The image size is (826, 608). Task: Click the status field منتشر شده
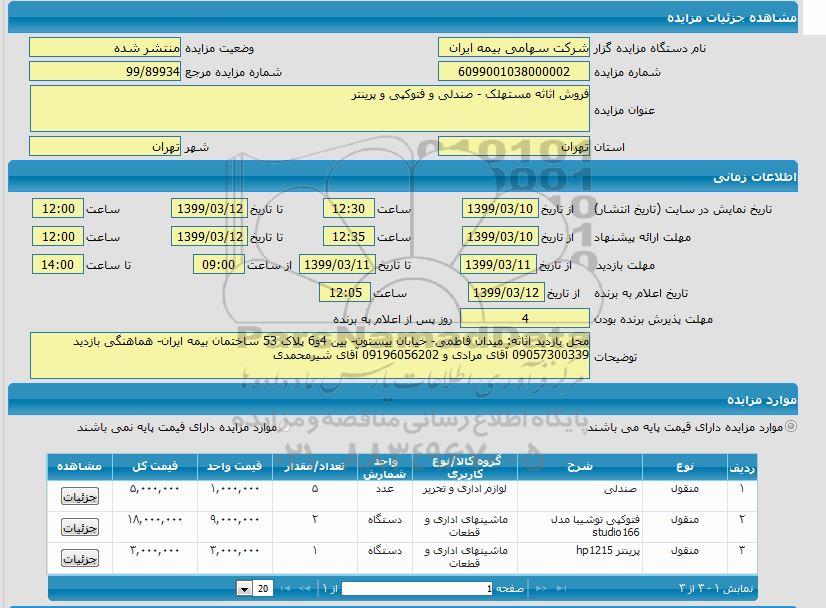click(105, 47)
